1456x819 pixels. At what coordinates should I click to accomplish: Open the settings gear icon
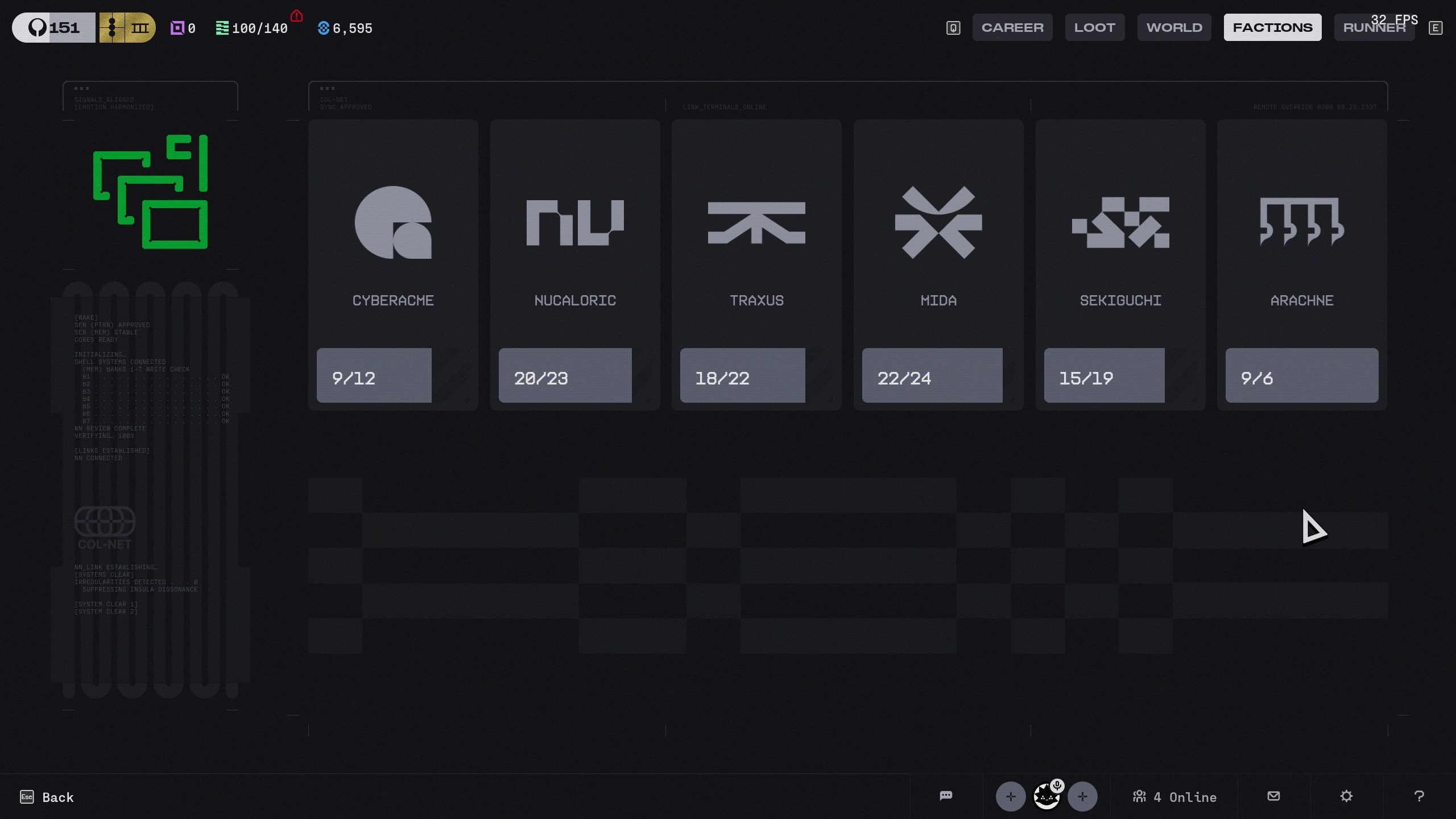(1346, 796)
